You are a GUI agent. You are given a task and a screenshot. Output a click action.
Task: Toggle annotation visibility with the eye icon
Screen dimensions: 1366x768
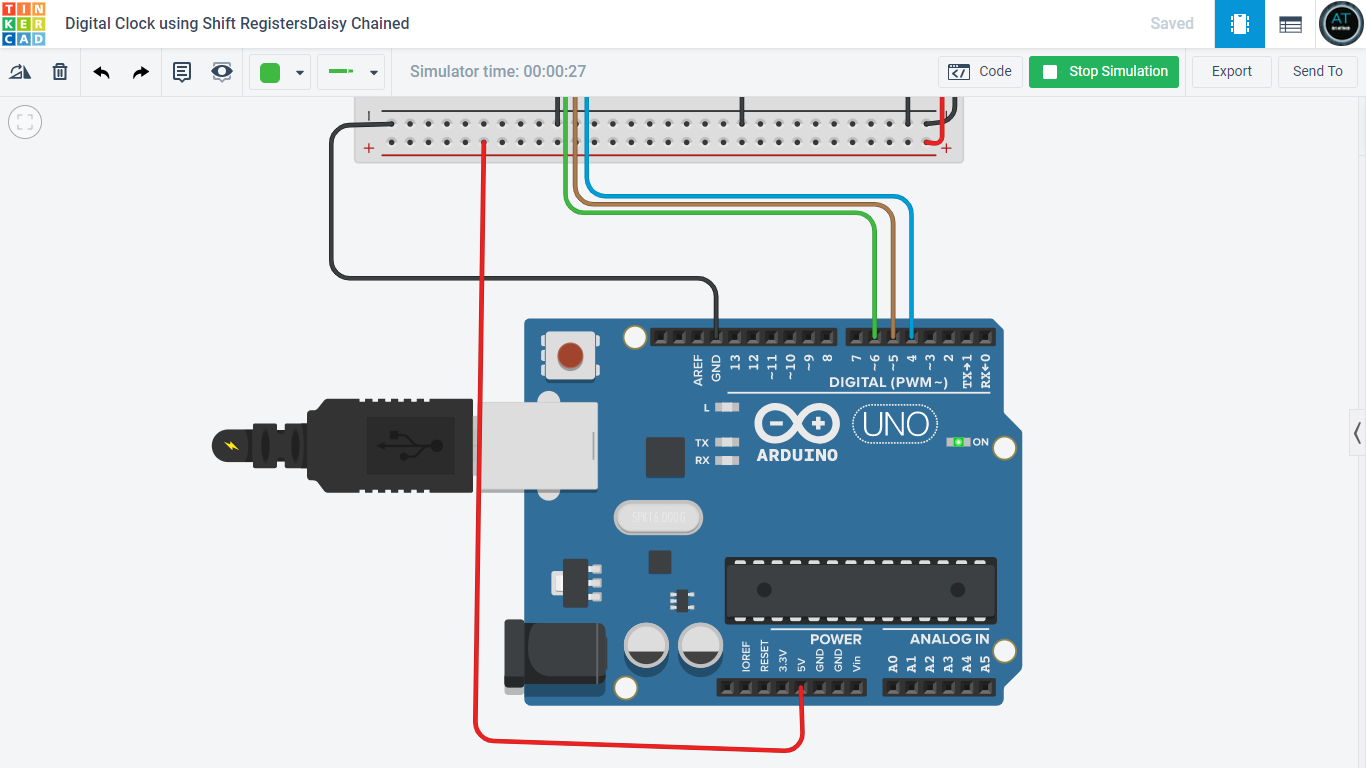tap(221, 71)
